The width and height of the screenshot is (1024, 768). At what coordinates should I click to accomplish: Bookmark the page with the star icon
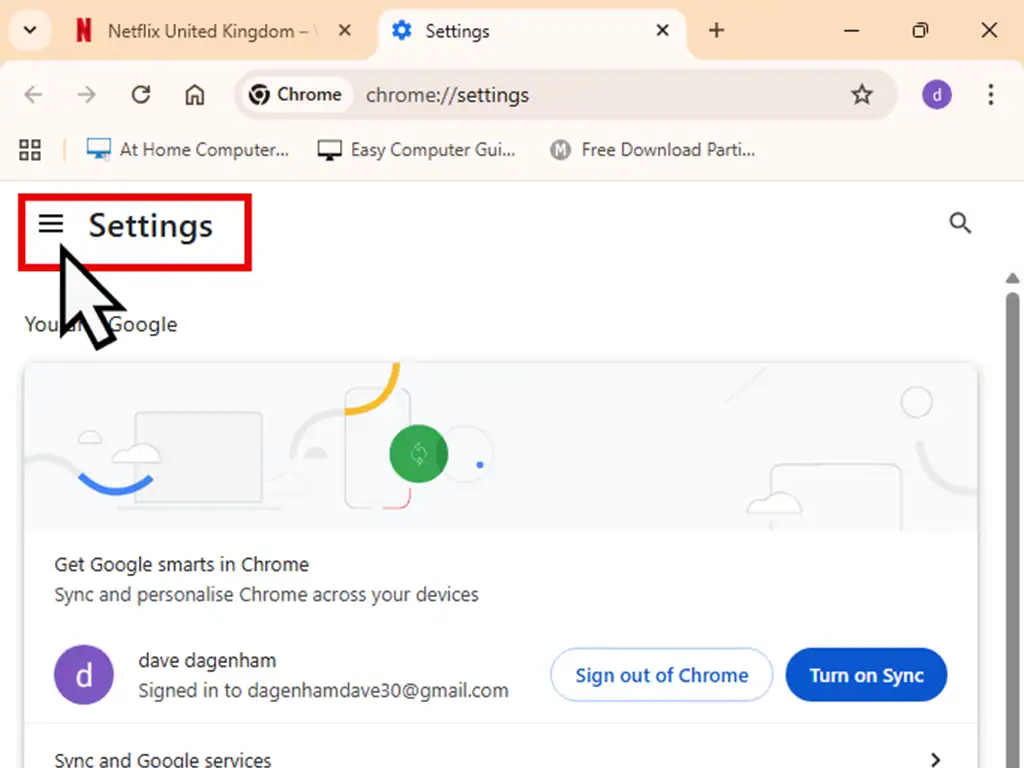pos(862,94)
